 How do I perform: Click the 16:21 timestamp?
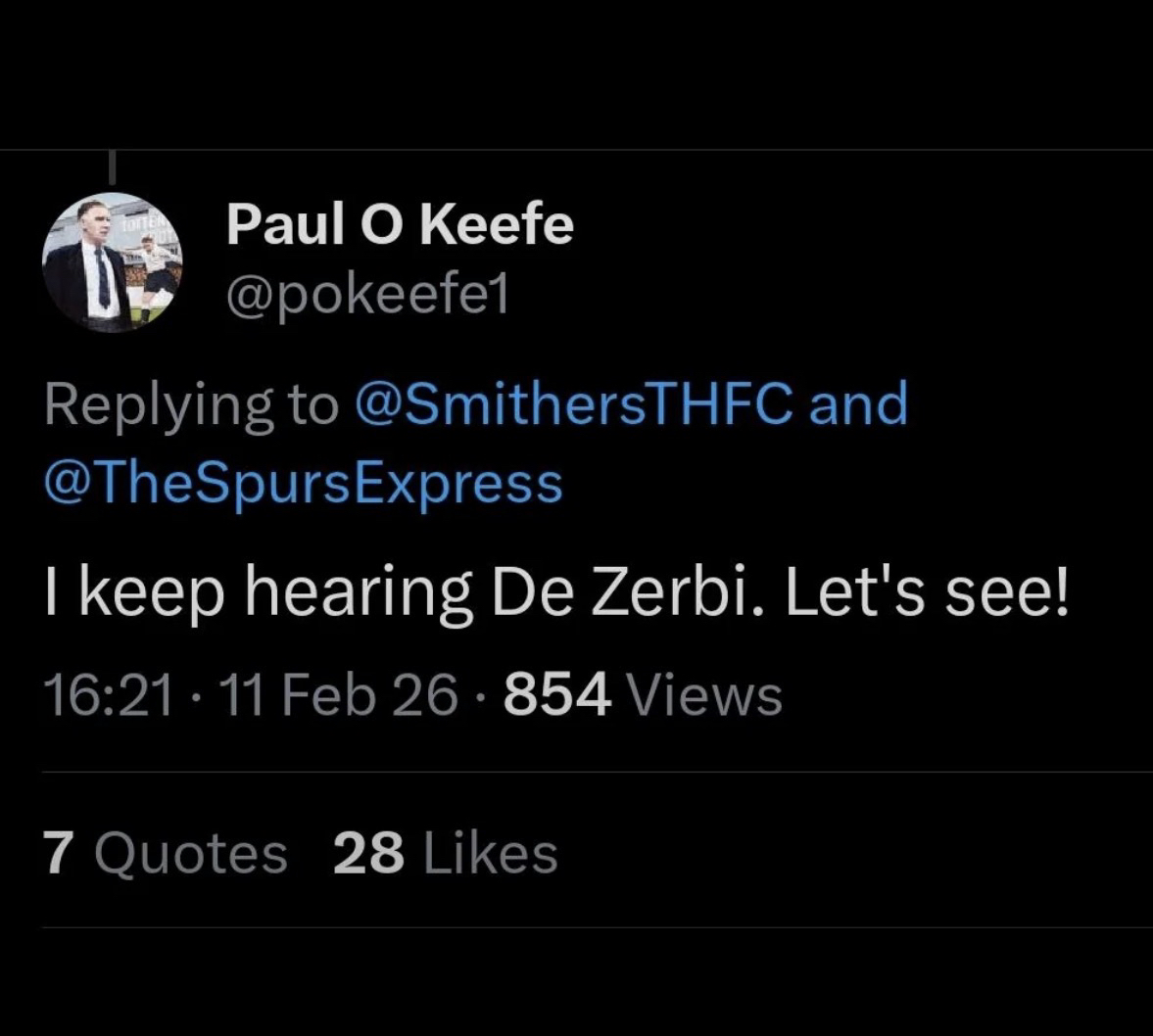coord(110,696)
